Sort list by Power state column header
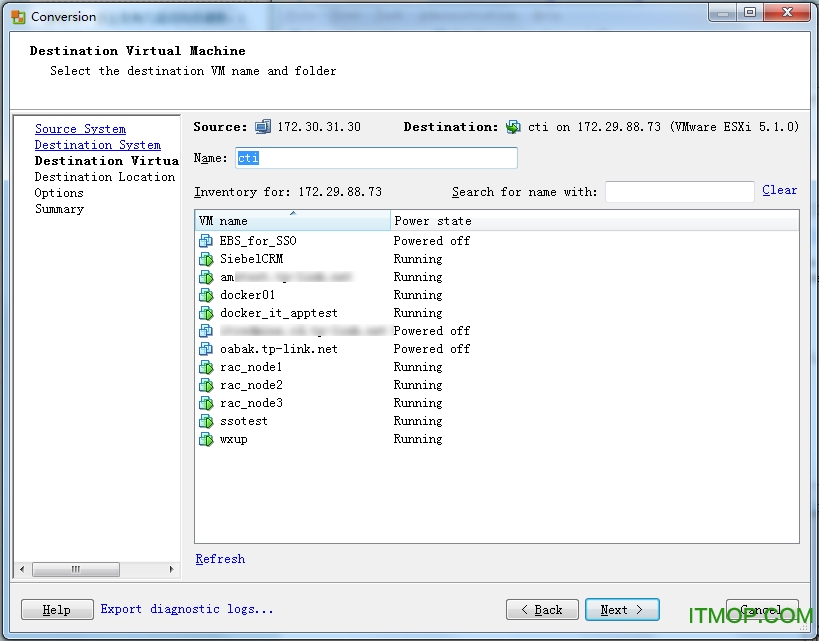The image size is (819, 641). tap(594, 221)
